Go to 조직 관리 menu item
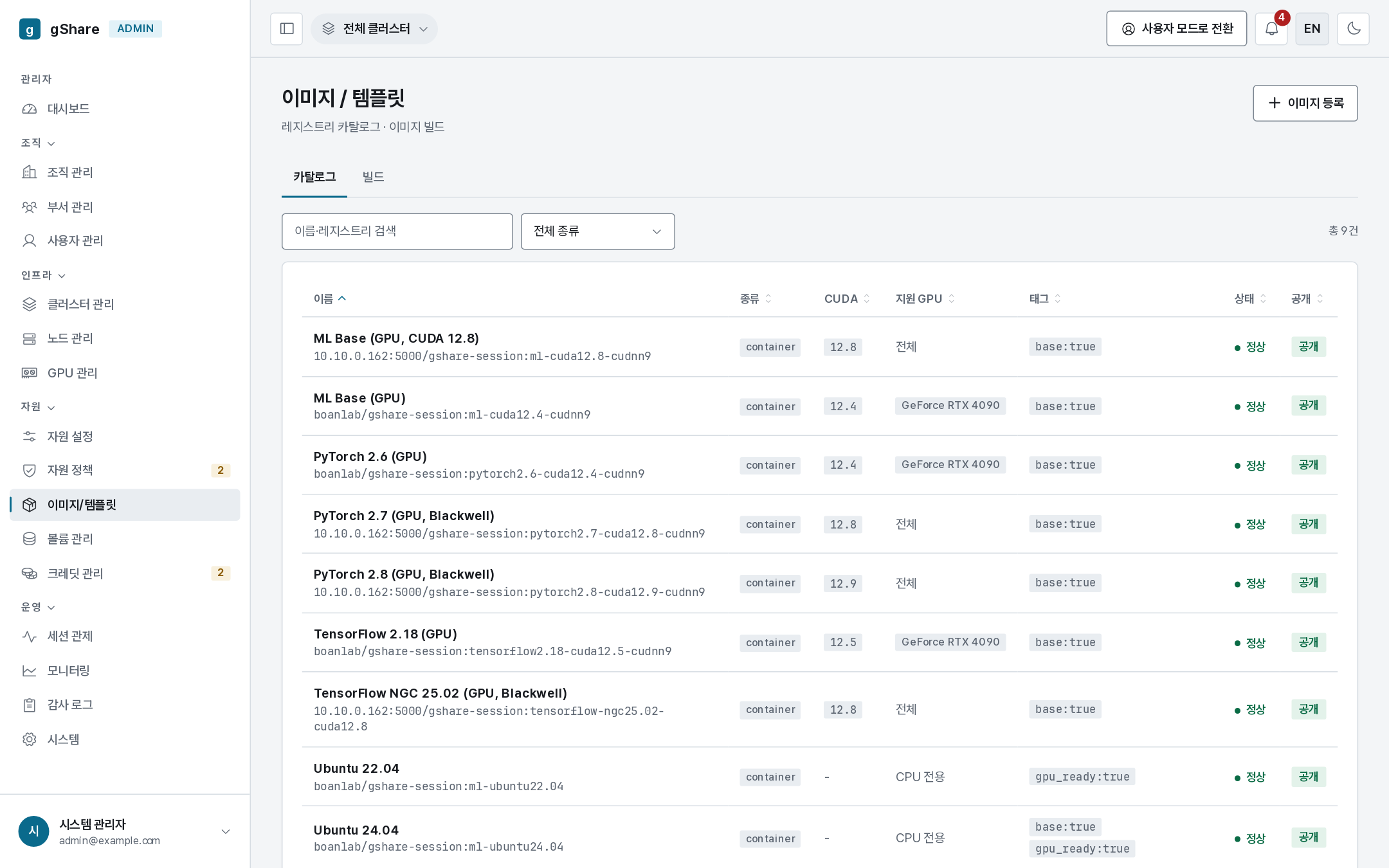The image size is (1389, 868). (x=125, y=172)
